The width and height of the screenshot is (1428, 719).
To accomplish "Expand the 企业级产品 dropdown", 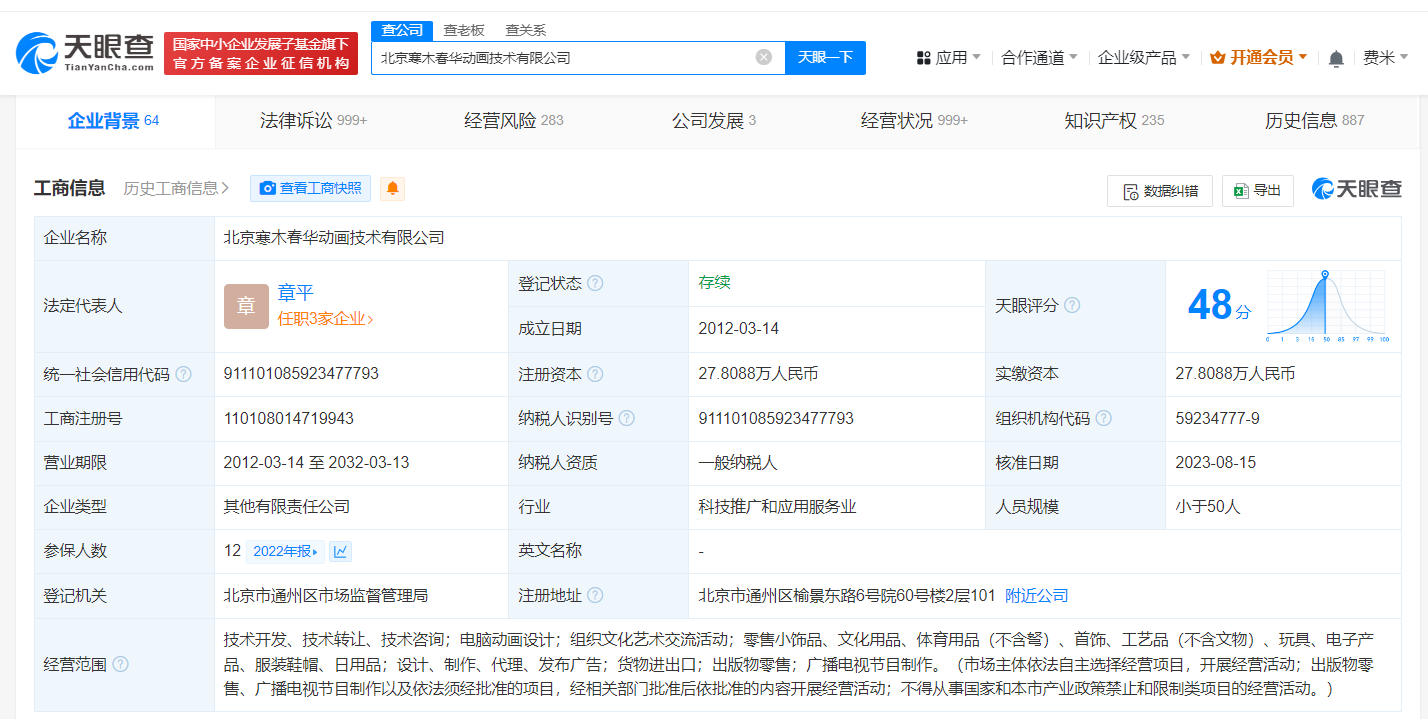I will (1143, 57).
